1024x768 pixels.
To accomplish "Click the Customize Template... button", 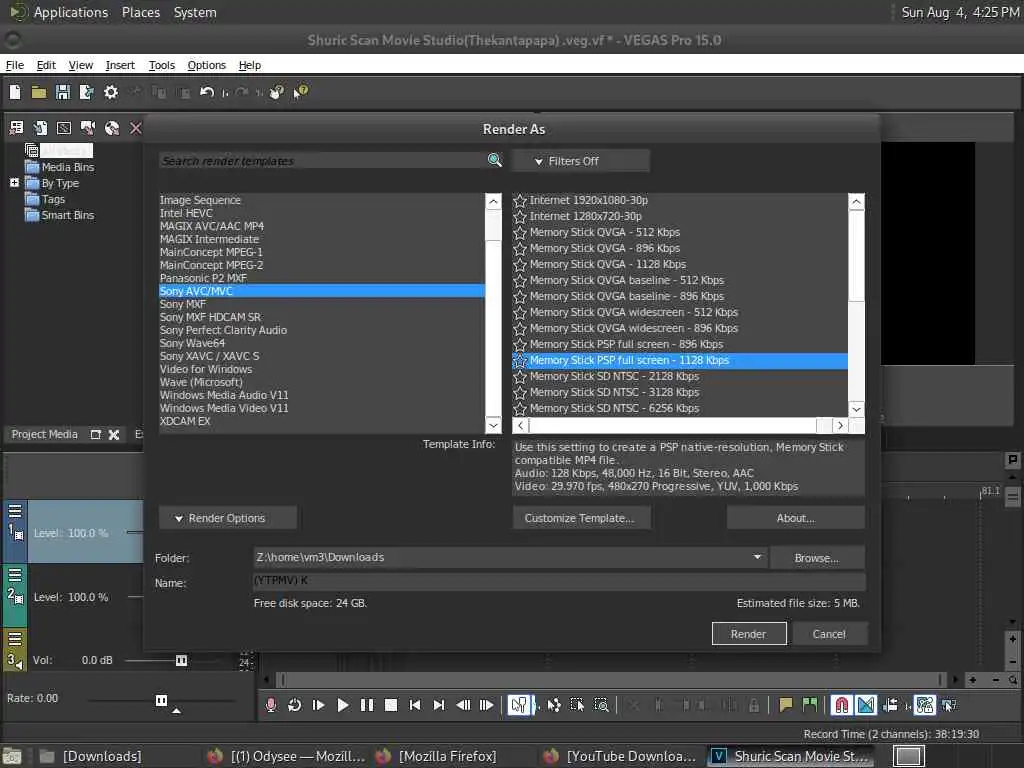I will [580, 518].
